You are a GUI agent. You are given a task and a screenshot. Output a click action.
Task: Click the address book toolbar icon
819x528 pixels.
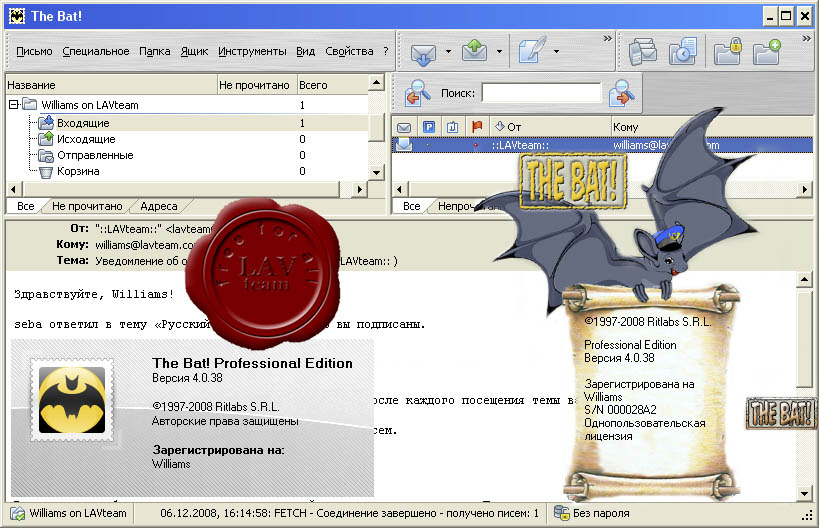pyautogui.click(x=643, y=51)
